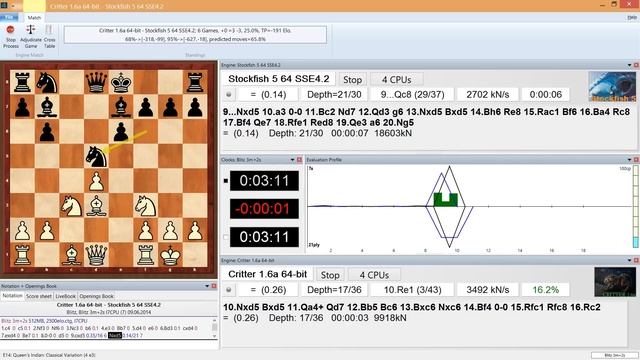Close the Clocks pane

(x=299, y=160)
